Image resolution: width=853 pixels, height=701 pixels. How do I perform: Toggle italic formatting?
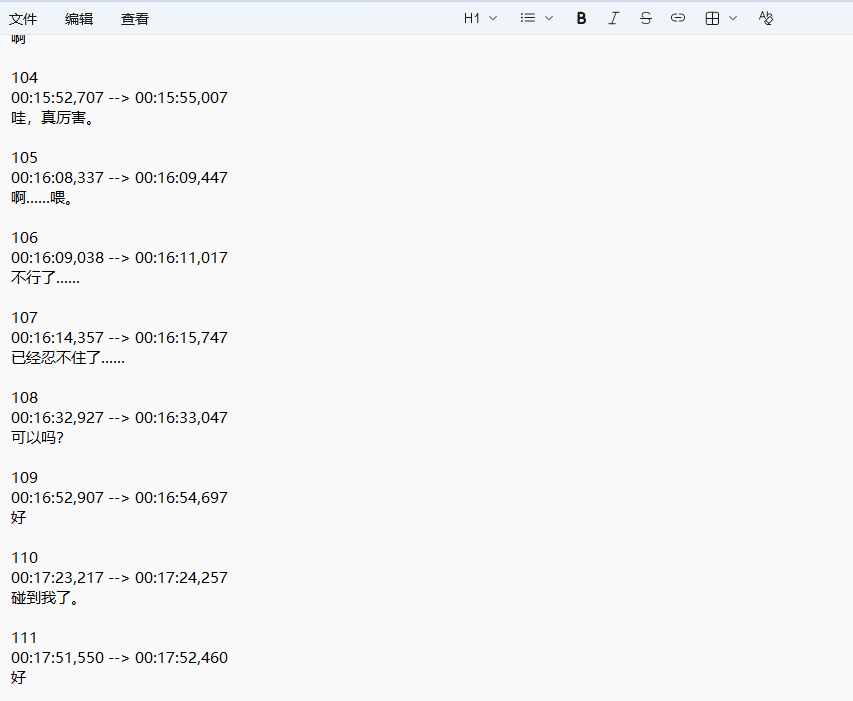[x=614, y=18]
